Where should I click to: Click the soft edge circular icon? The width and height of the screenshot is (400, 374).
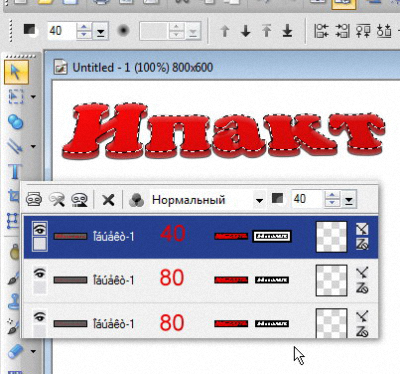[x=123, y=31]
